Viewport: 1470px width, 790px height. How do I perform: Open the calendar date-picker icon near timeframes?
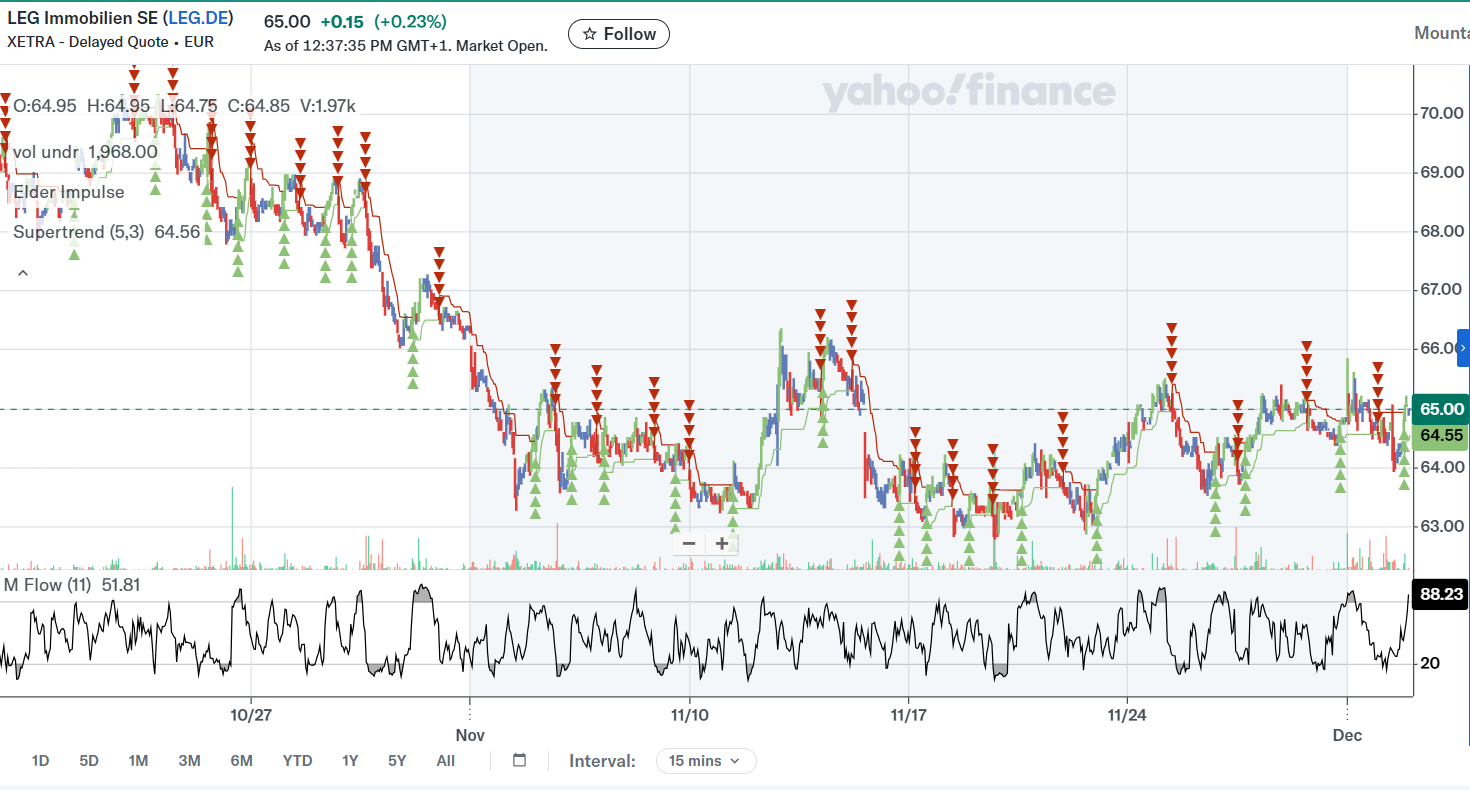tap(519, 760)
